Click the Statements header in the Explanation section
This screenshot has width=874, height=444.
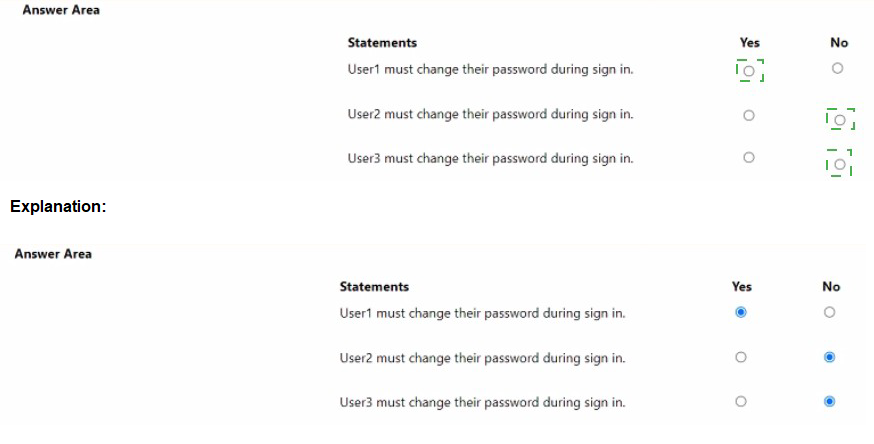(374, 287)
